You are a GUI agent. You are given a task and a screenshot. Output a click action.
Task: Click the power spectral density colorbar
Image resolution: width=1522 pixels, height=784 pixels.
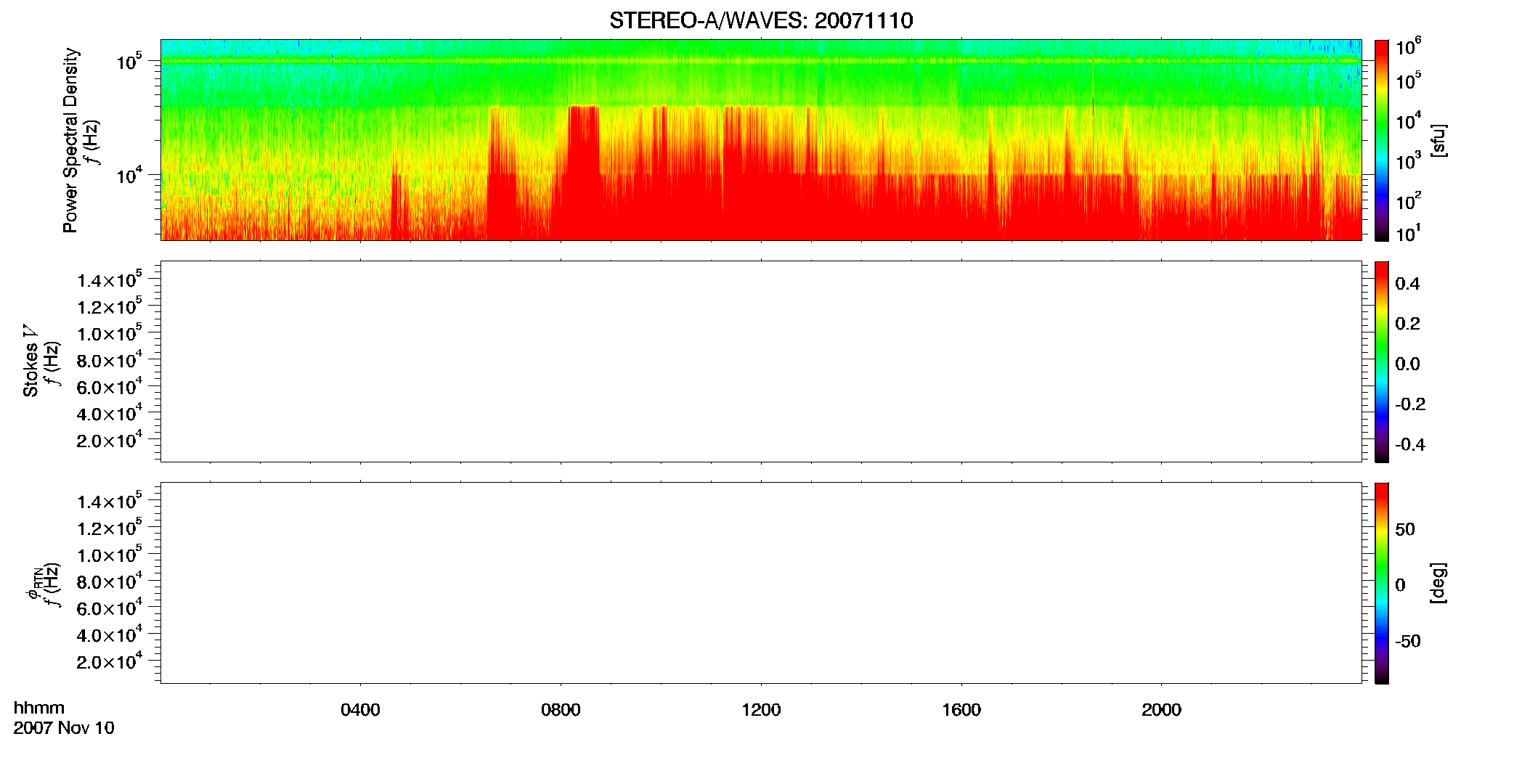1382,140
